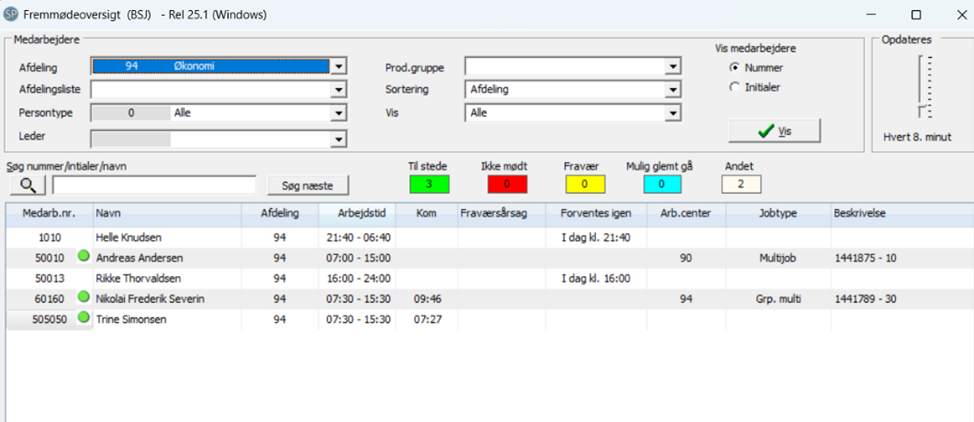
Task: Click green status dot for Andreas Andersen
Action: 84,257
